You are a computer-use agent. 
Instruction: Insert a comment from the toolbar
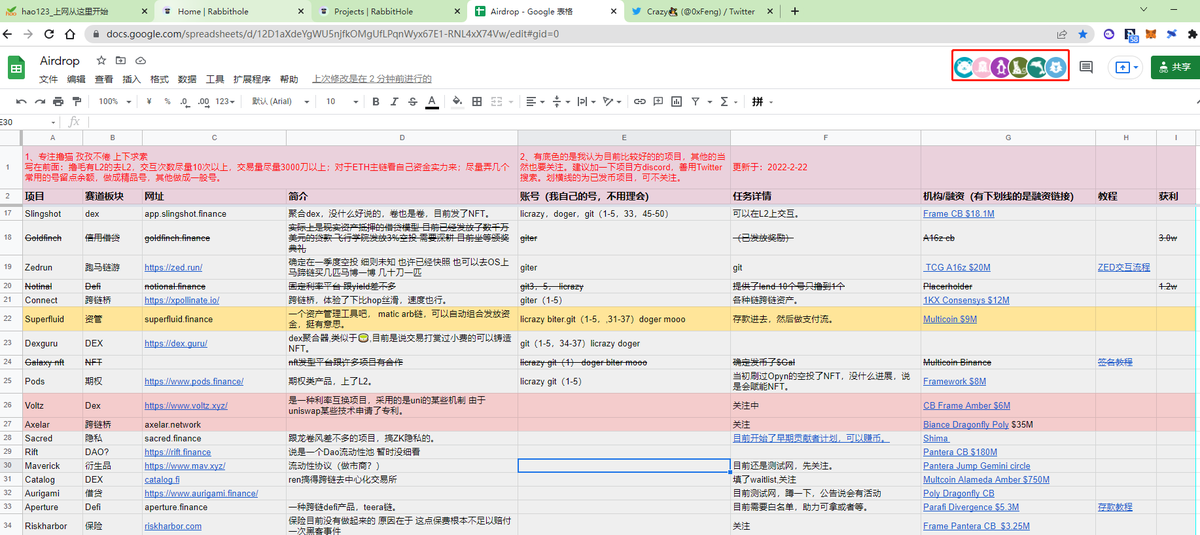coord(658,101)
